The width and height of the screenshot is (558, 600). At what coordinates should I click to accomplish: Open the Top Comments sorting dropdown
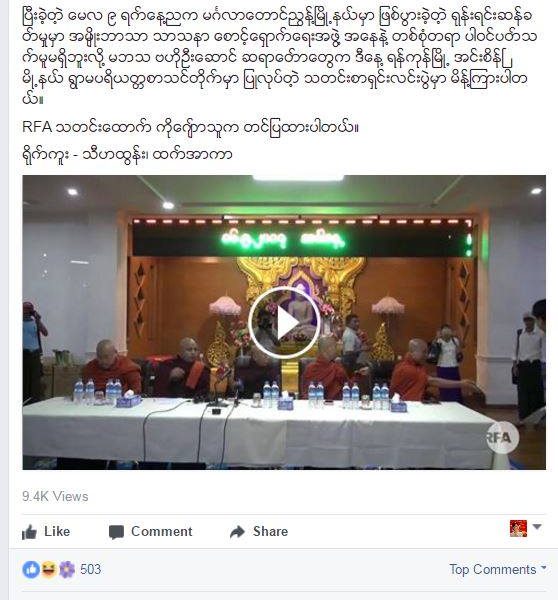[x=498, y=569]
